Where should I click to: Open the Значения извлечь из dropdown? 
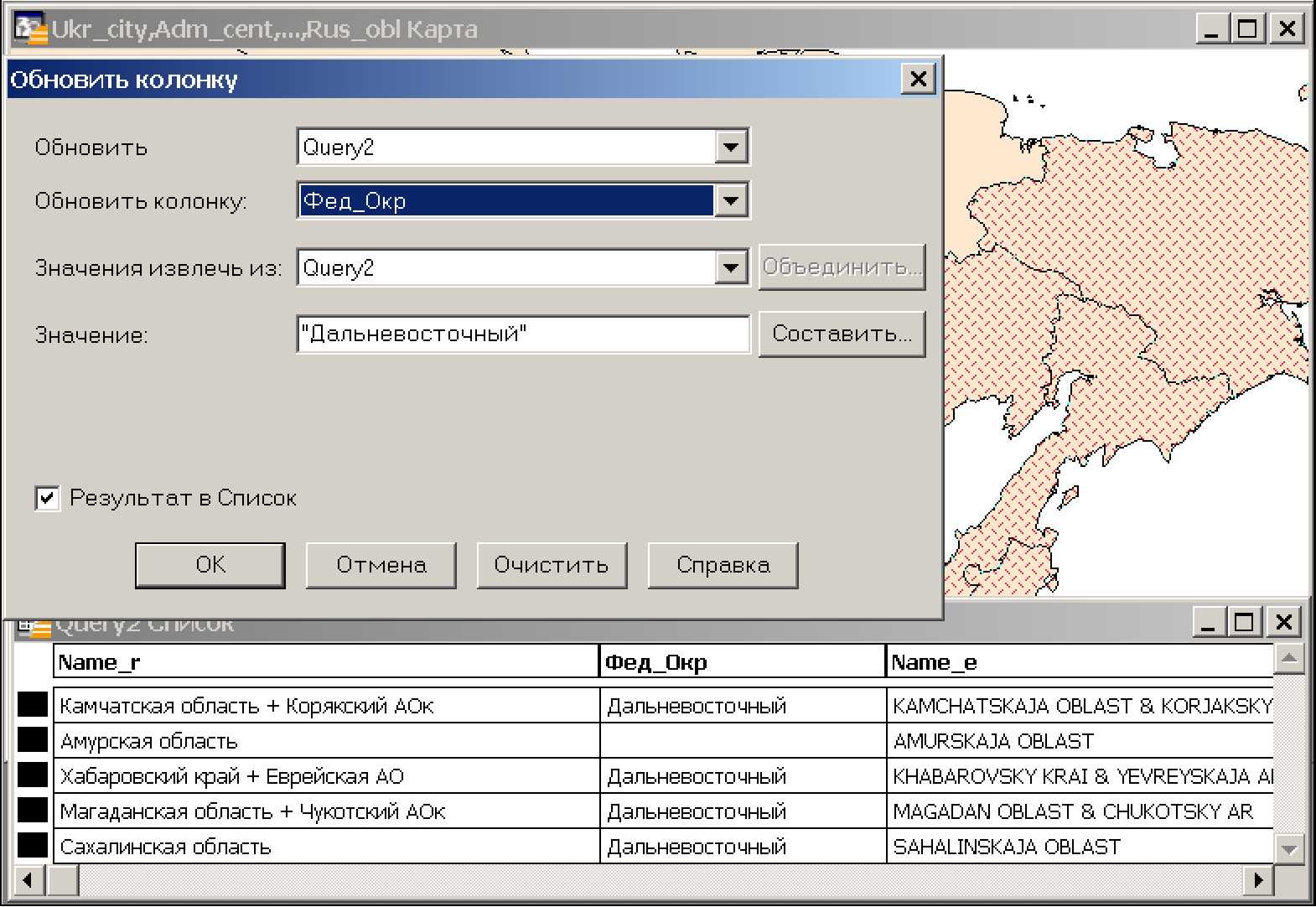pos(731,268)
